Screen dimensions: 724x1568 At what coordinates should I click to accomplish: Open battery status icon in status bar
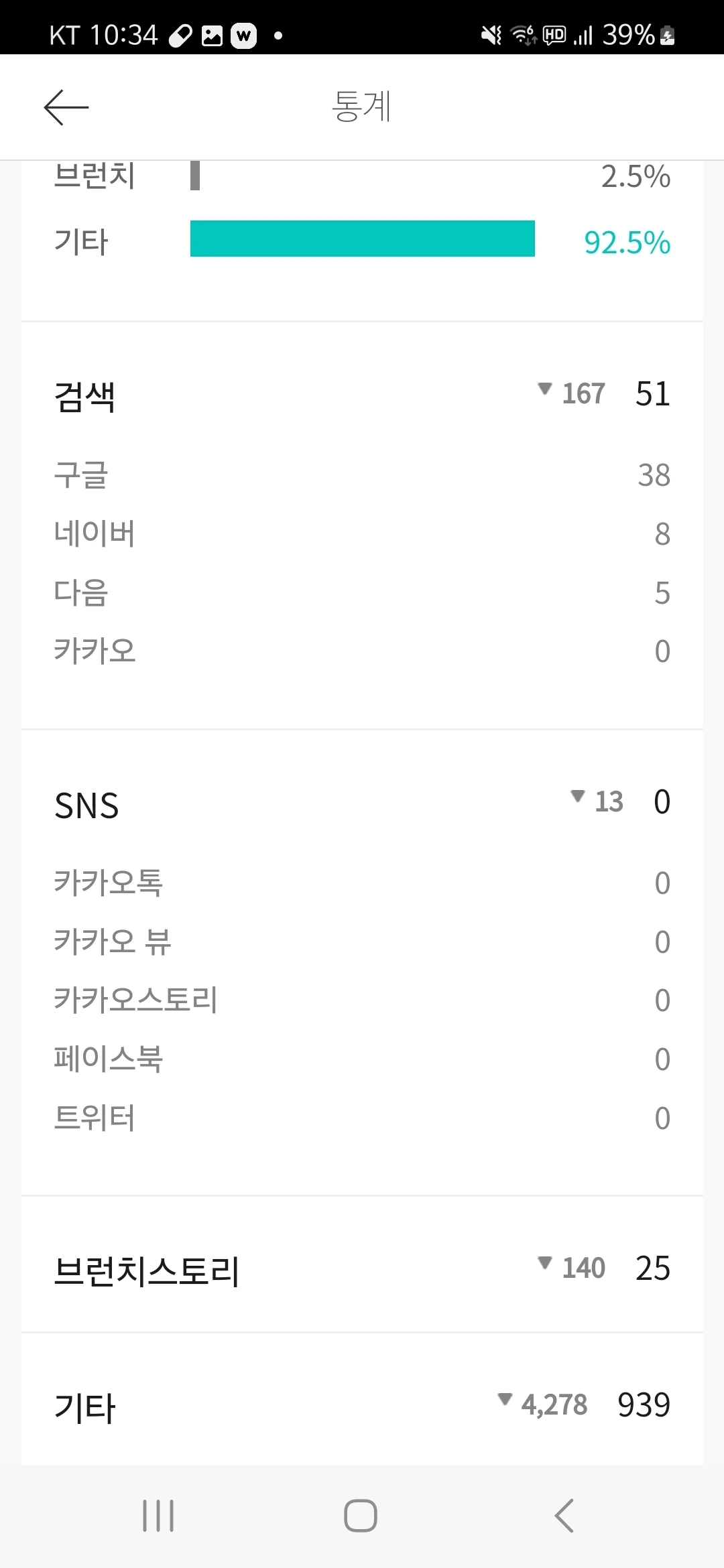pyautogui.click(x=667, y=35)
